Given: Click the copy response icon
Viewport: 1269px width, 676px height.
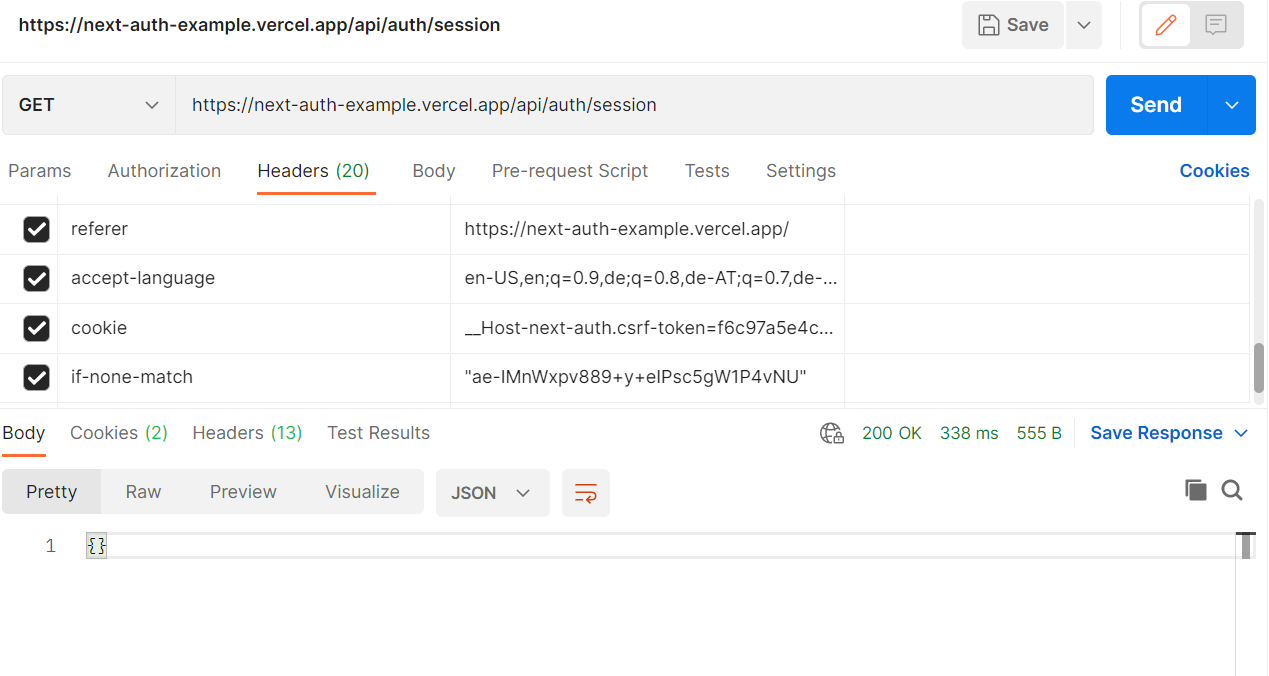Looking at the screenshot, I should point(1196,490).
